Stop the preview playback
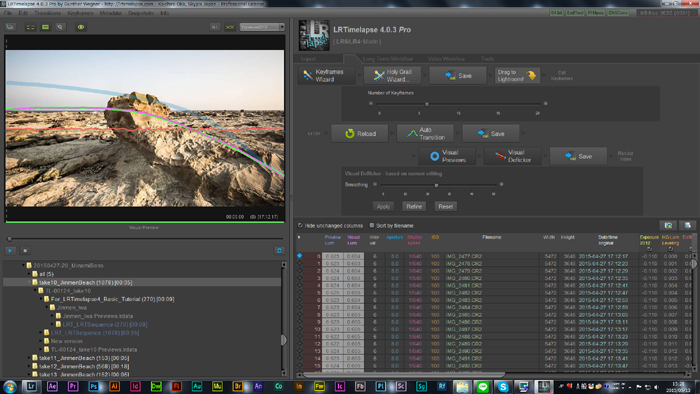Image resolution: width=700 pixels, height=394 pixels. [x=25, y=251]
